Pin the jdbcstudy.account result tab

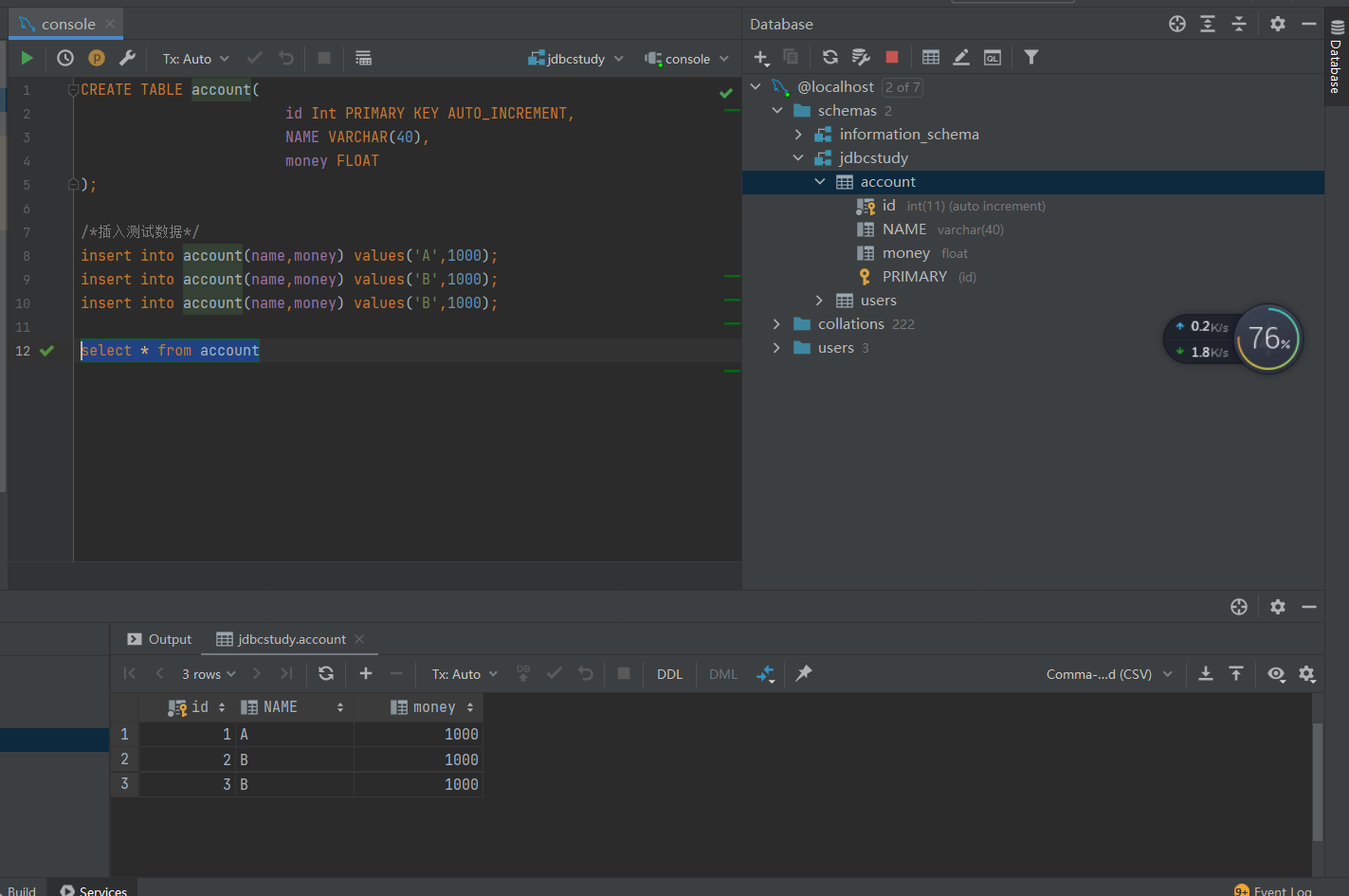click(x=804, y=673)
